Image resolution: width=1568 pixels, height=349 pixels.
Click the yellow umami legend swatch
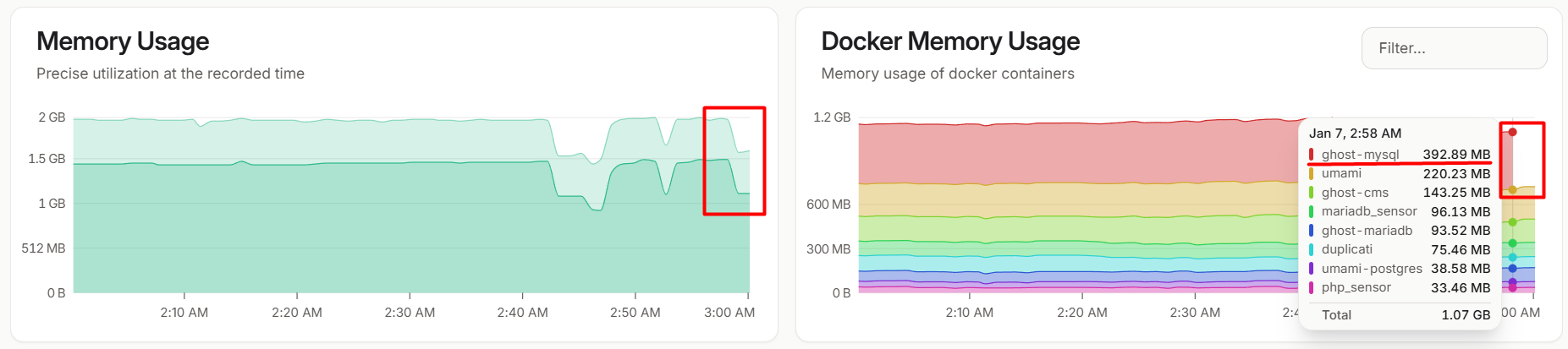(x=1311, y=173)
